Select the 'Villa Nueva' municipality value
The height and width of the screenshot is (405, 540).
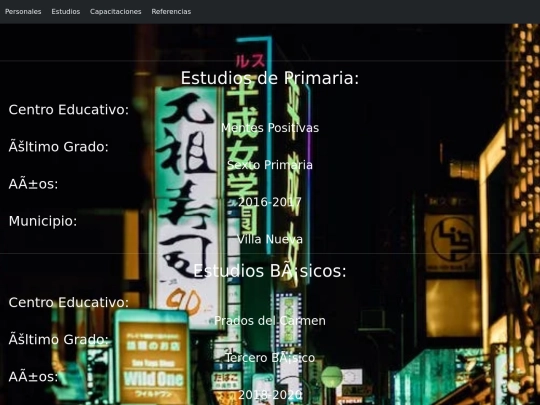[270, 239]
